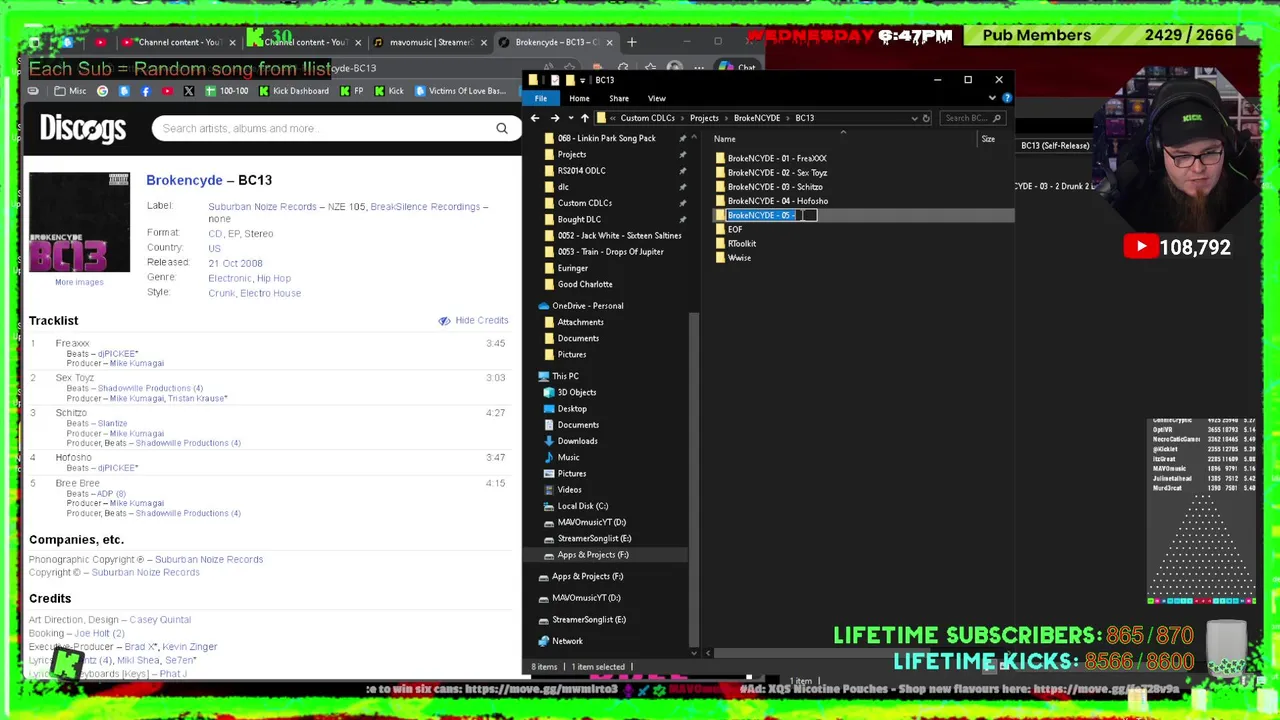The image size is (1280, 720).
Task: Open Videos under This PC
Action: pos(569,490)
